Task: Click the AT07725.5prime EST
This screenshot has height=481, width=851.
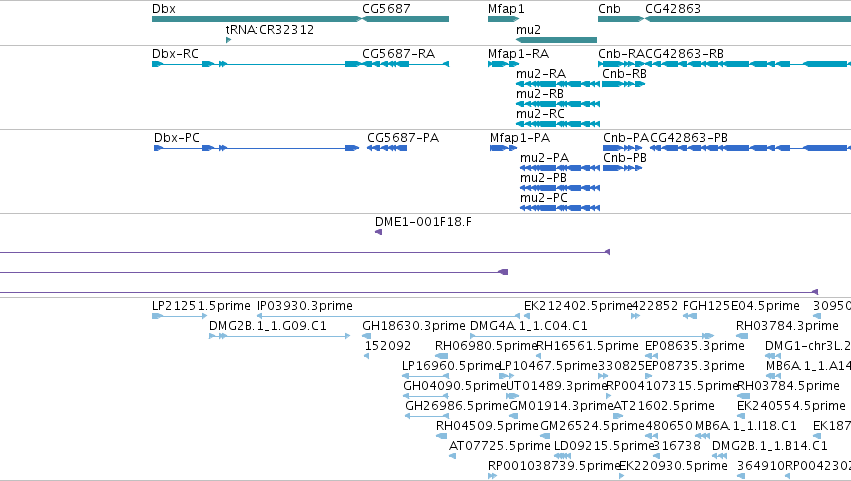Action: click(x=453, y=457)
